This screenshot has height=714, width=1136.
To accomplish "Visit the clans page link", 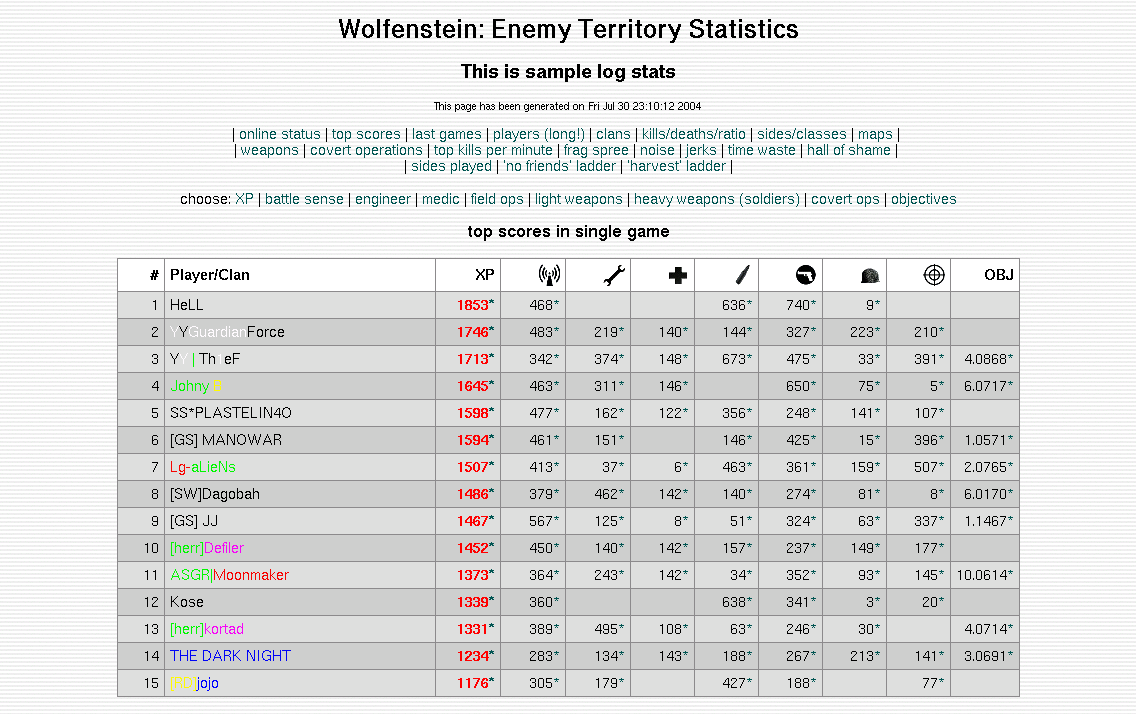I will 613,134.
